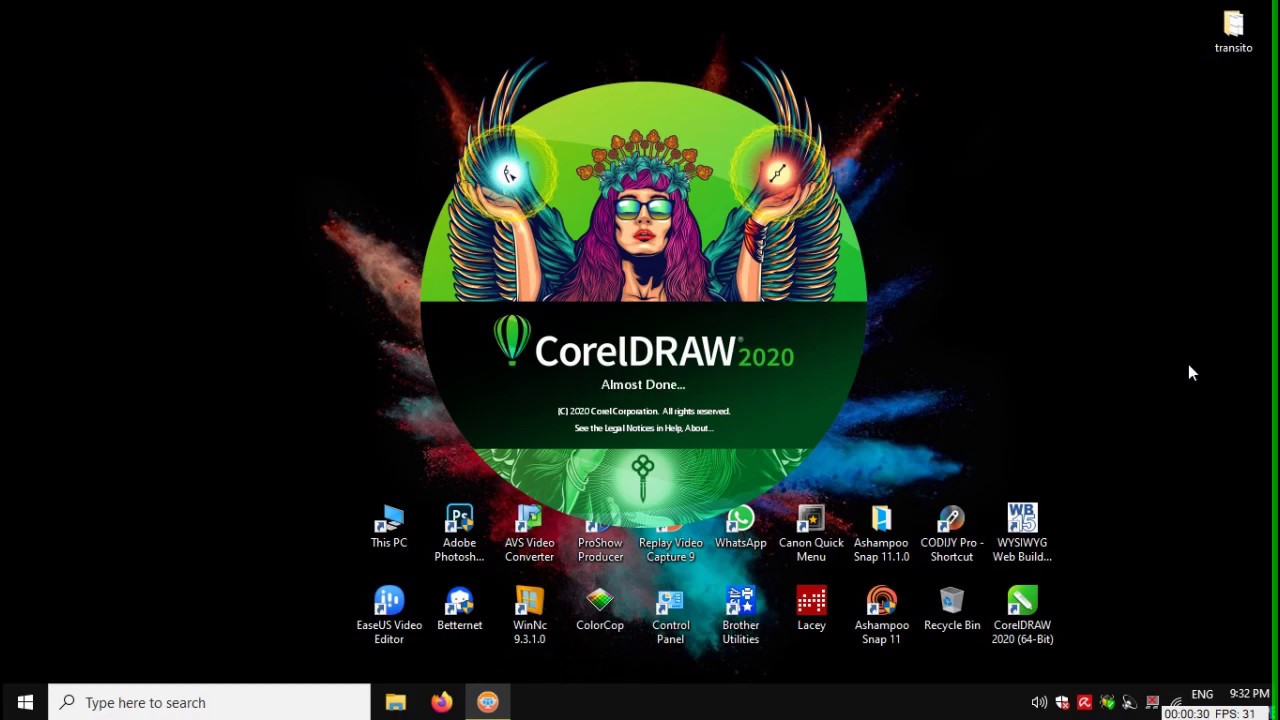Select the Recycle Bin icon
This screenshot has height=720, width=1280.
tap(951, 609)
